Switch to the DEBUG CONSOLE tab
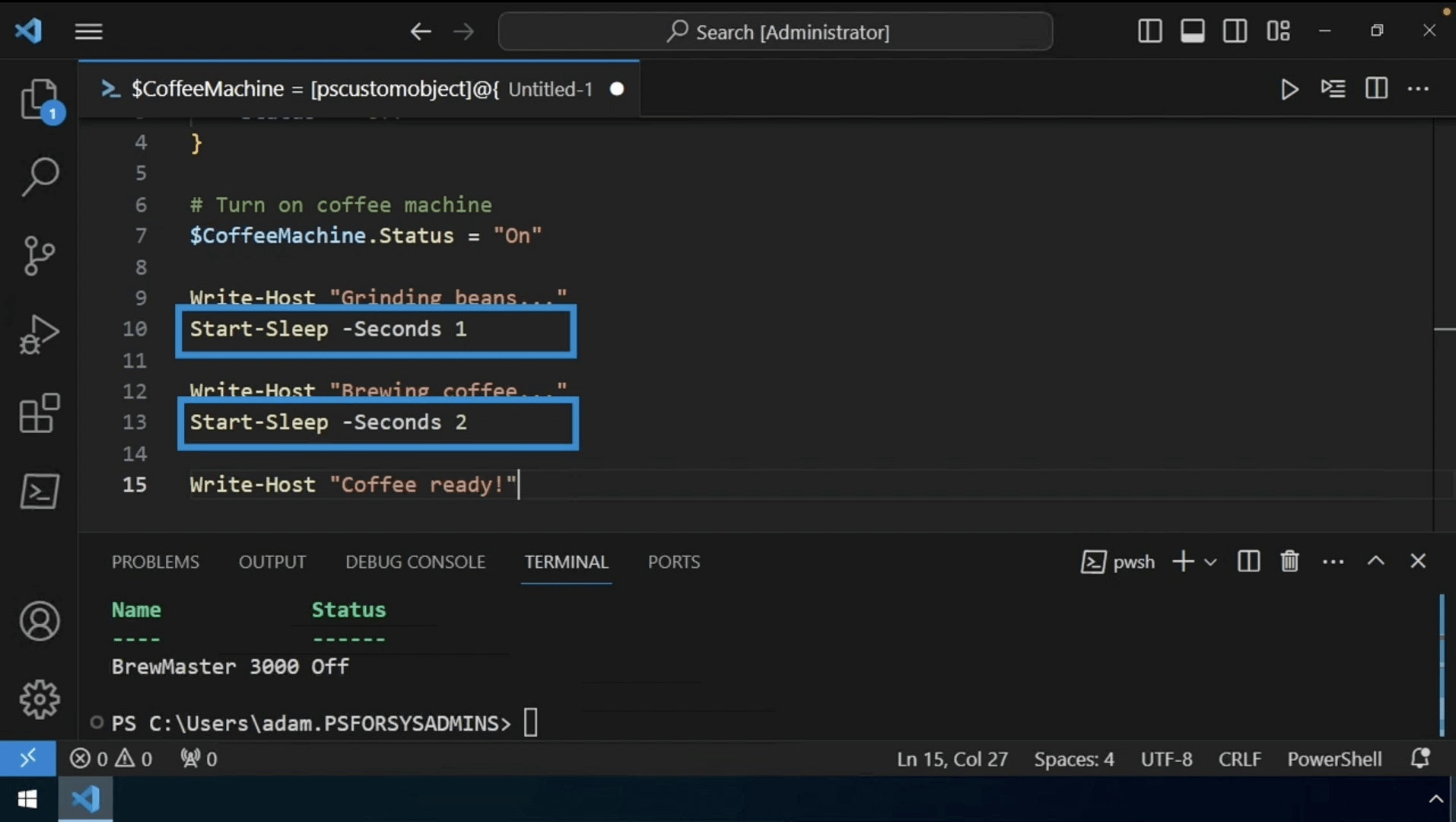This screenshot has height=822, width=1456. coord(415,562)
